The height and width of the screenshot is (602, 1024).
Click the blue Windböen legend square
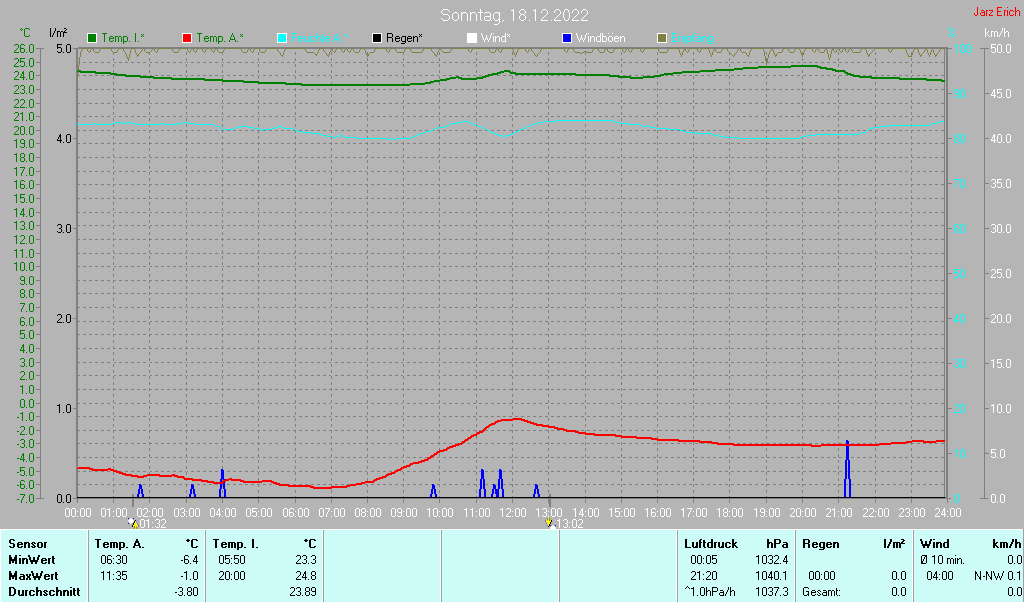pos(567,39)
